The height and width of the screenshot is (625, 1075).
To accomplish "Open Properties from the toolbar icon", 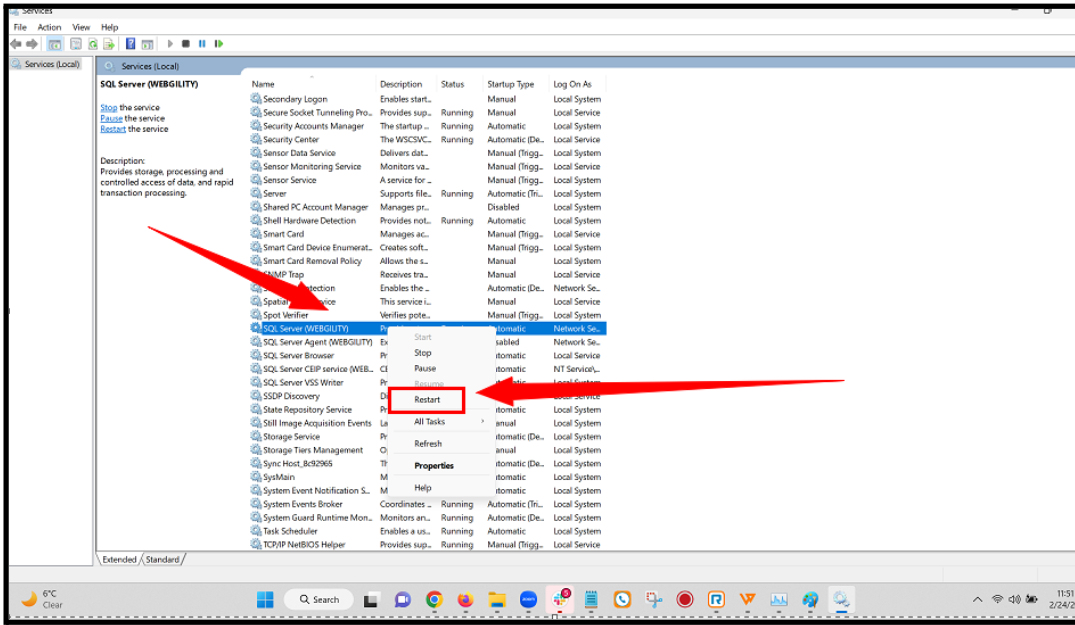I will pos(76,44).
